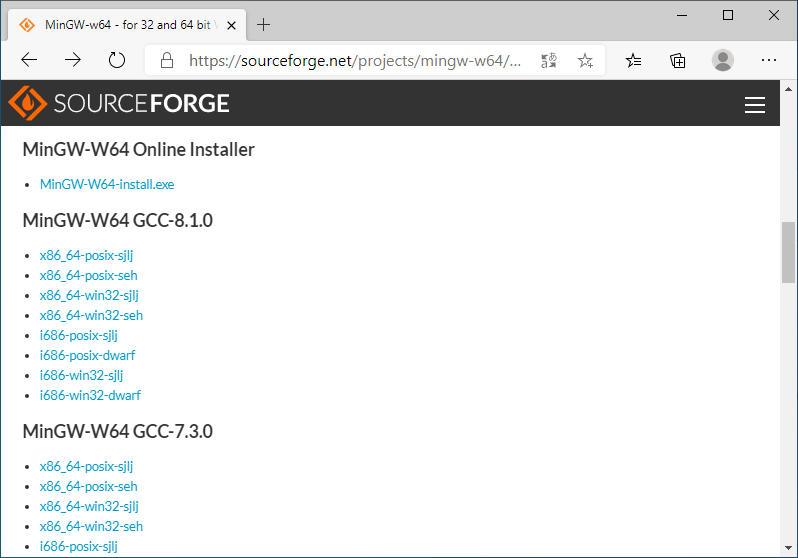Click the translate page icon in address bar
Image resolution: width=798 pixels, height=558 pixels.
pyautogui.click(x=549, y=61)
